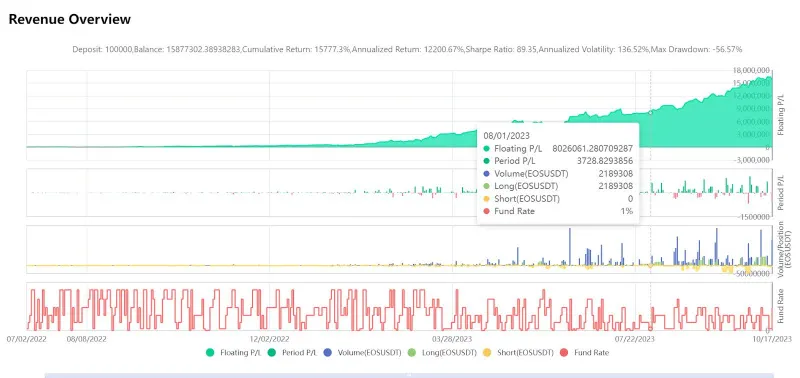Click the 03/28/2023 date axis label

click(452, 339)
